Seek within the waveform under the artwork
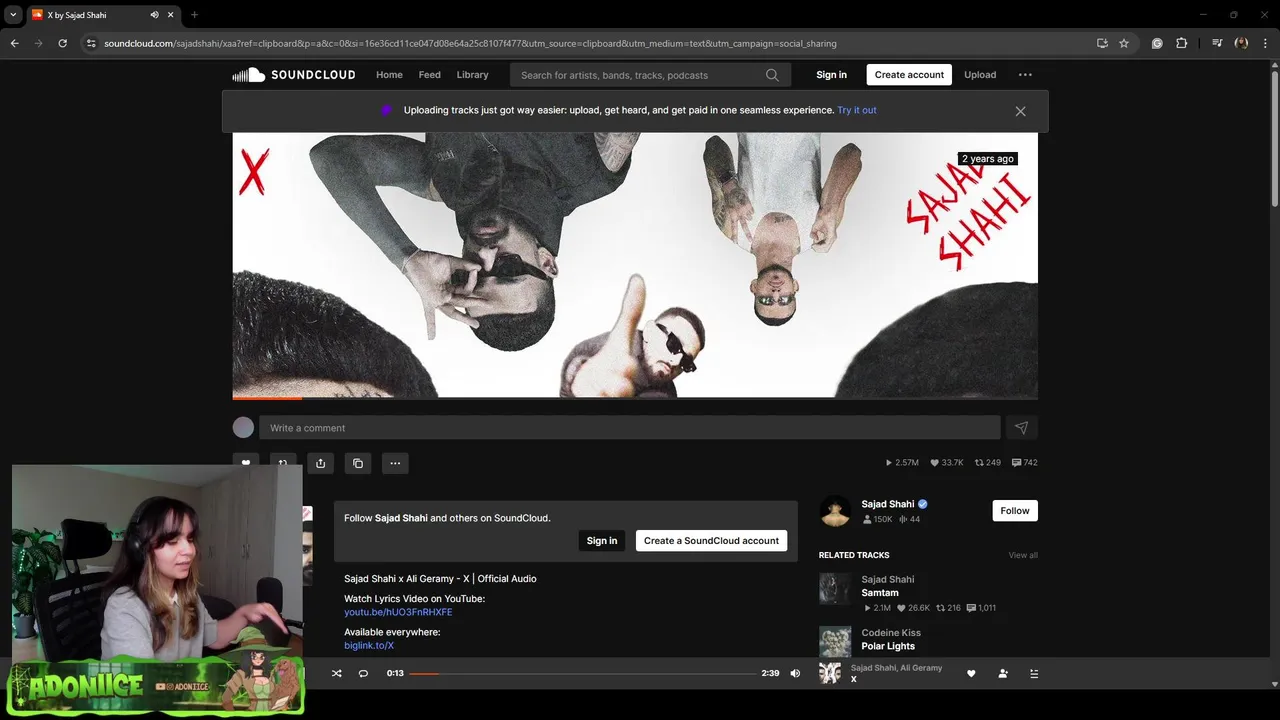Screen dimensions: 1280x720 tap(635, 398)
